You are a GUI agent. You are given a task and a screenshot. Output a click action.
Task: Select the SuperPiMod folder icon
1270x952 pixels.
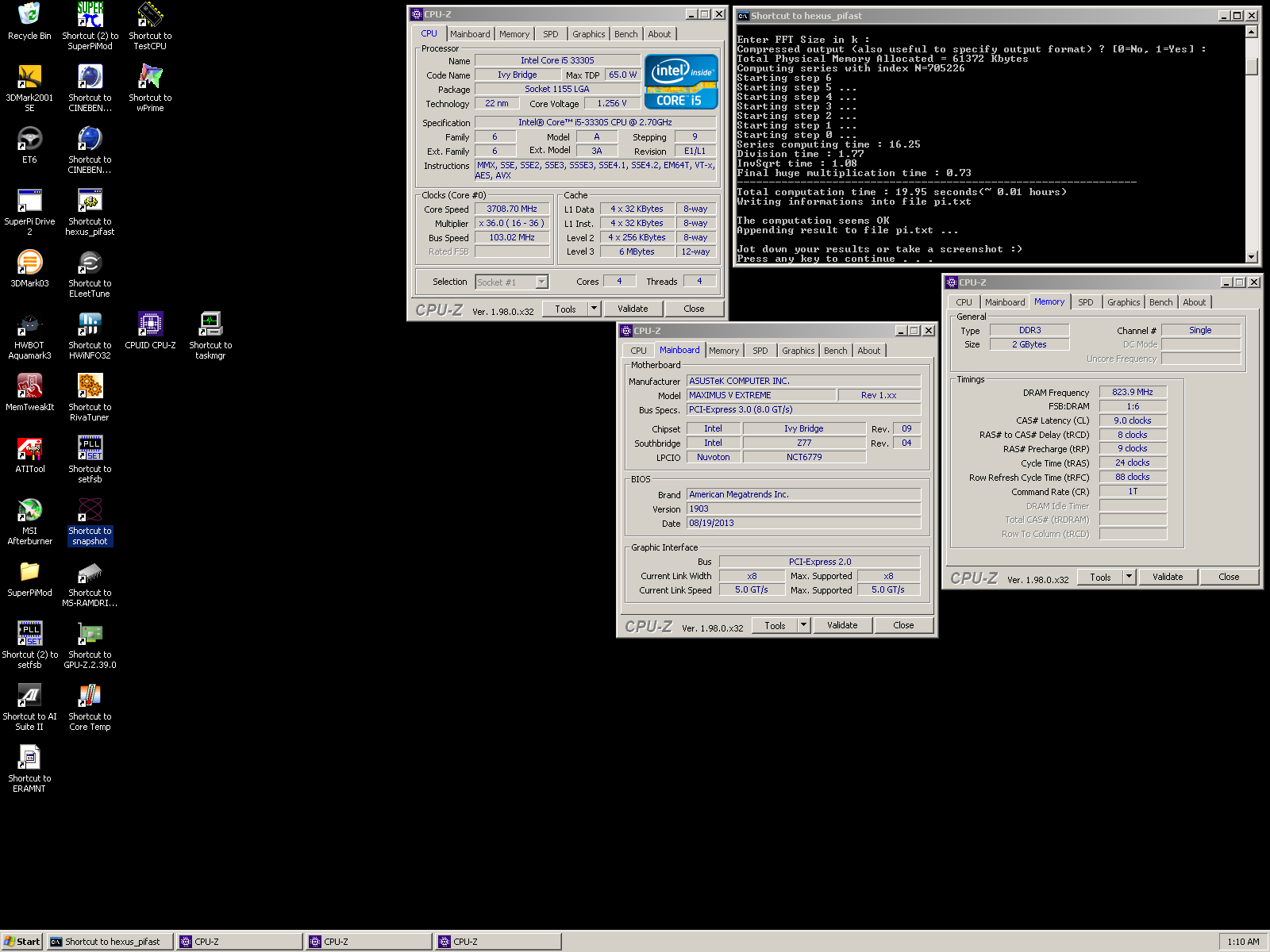tap(29, 578)
